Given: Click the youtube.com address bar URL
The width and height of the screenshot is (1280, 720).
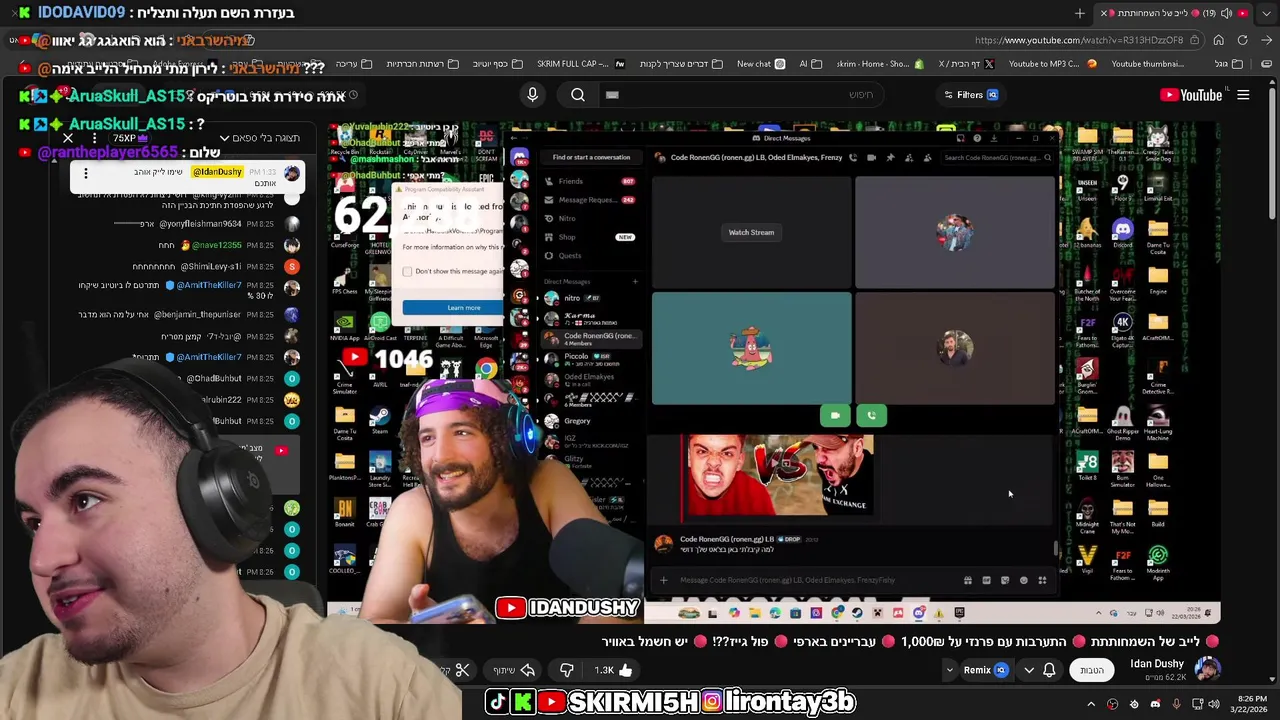Looking at the screenshot, I should 1078,40.
